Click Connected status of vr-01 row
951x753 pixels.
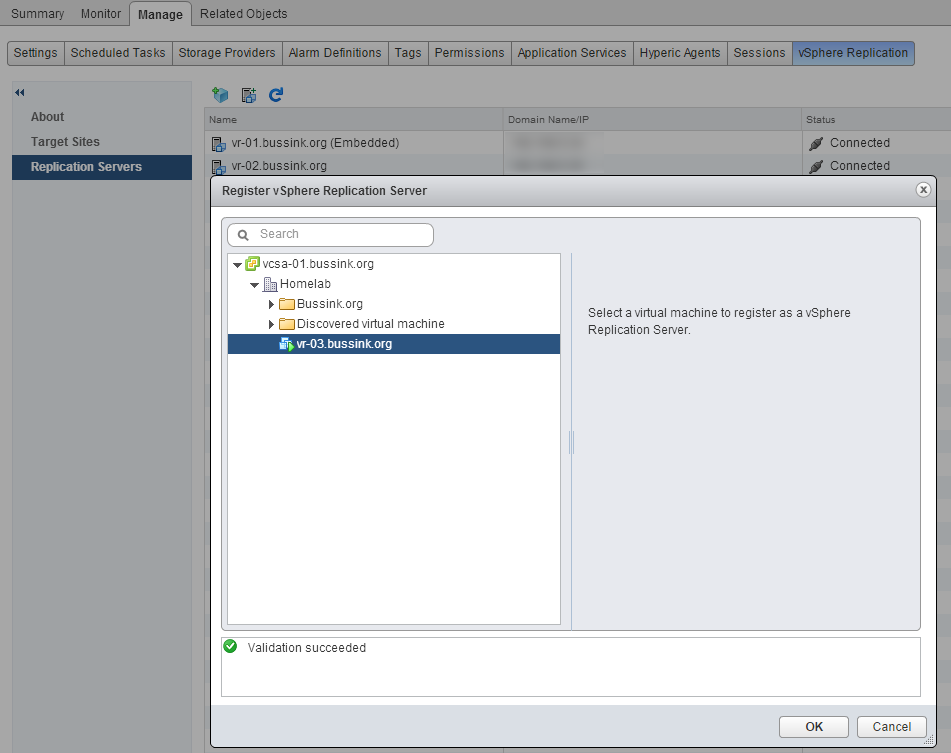pos(859,143)
